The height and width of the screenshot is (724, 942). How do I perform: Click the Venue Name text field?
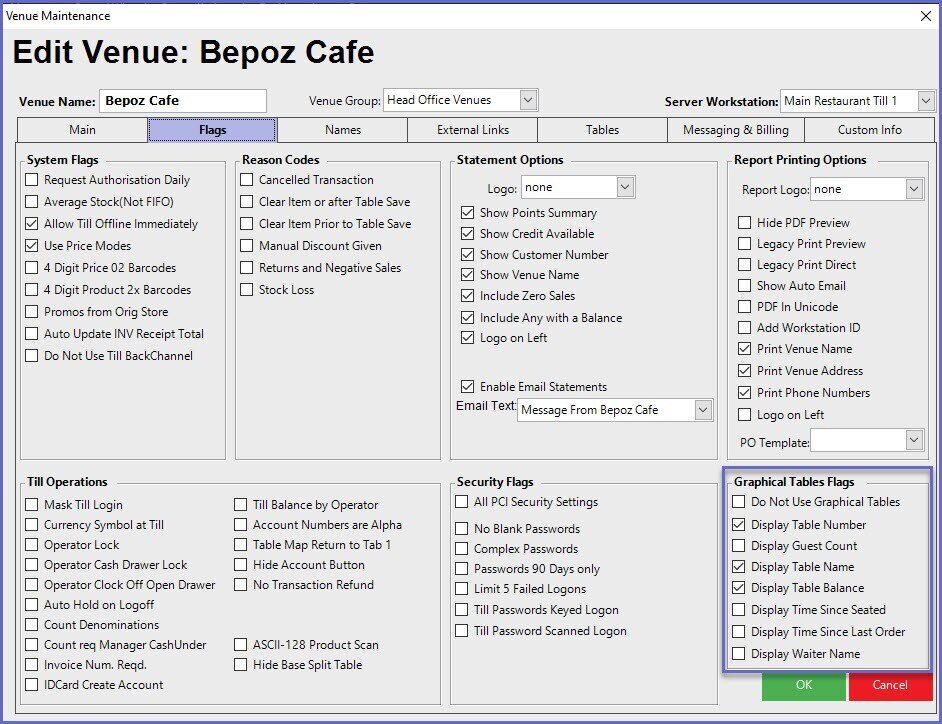183,101
